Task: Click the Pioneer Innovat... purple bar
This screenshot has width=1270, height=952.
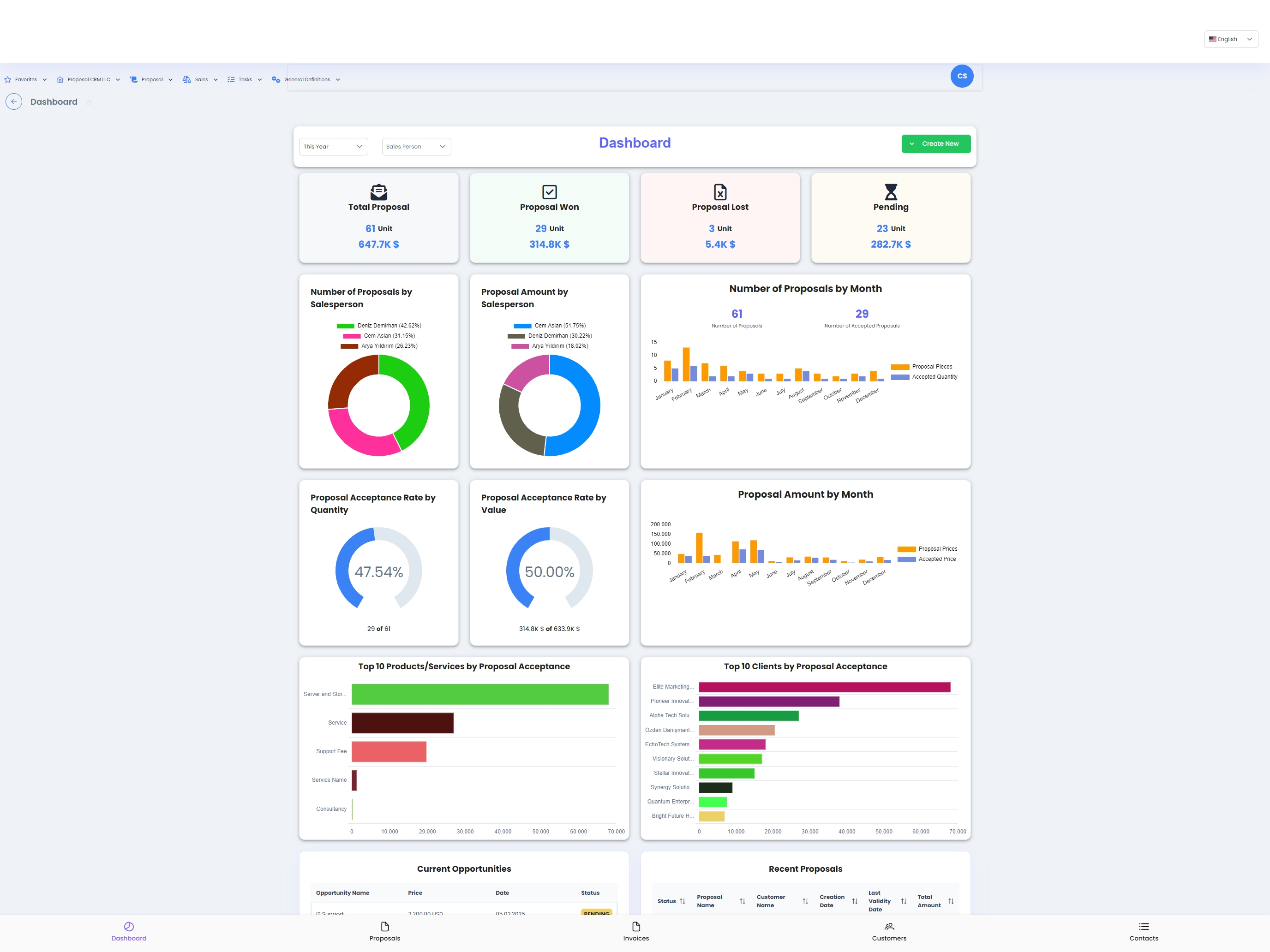Action: point(769,701)
